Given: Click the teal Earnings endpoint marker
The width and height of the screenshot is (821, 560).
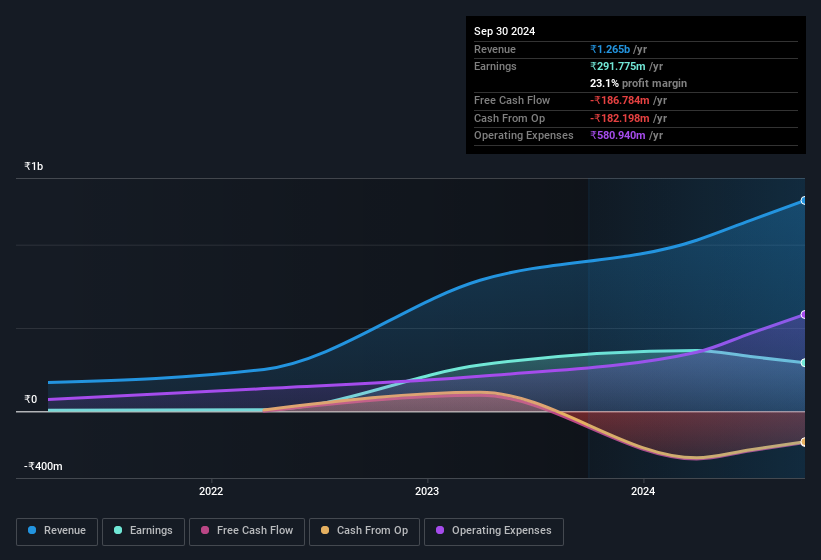Looking at the screenshot, I should point(804,363).
